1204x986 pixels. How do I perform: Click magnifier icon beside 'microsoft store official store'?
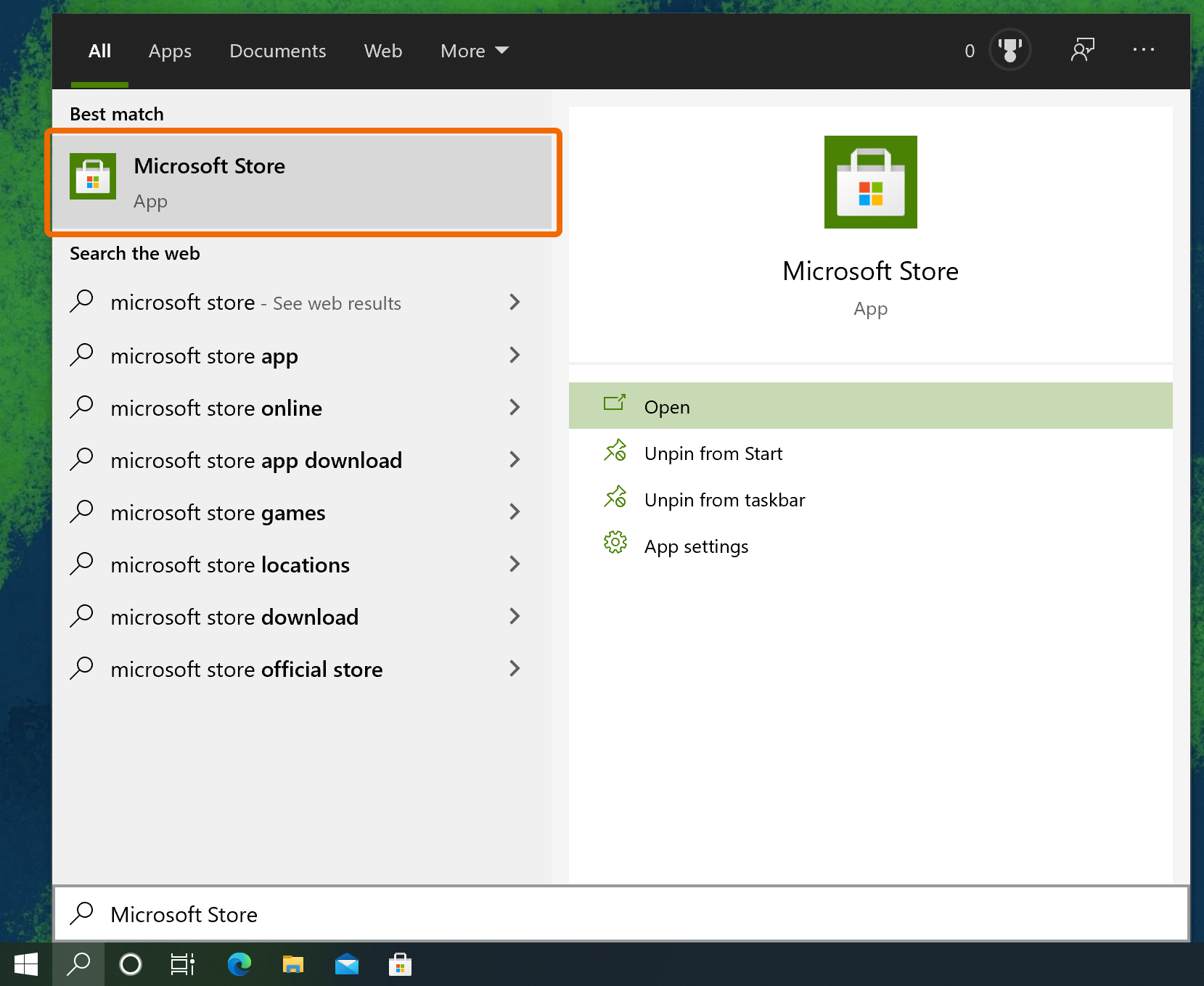coord(81,668)
